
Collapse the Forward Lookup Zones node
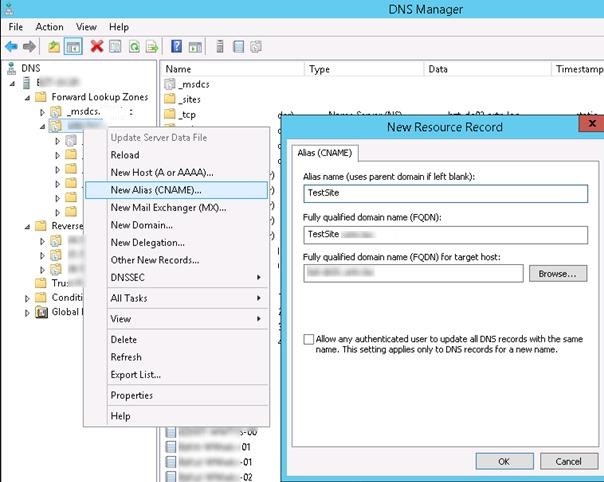coord(27,98)
